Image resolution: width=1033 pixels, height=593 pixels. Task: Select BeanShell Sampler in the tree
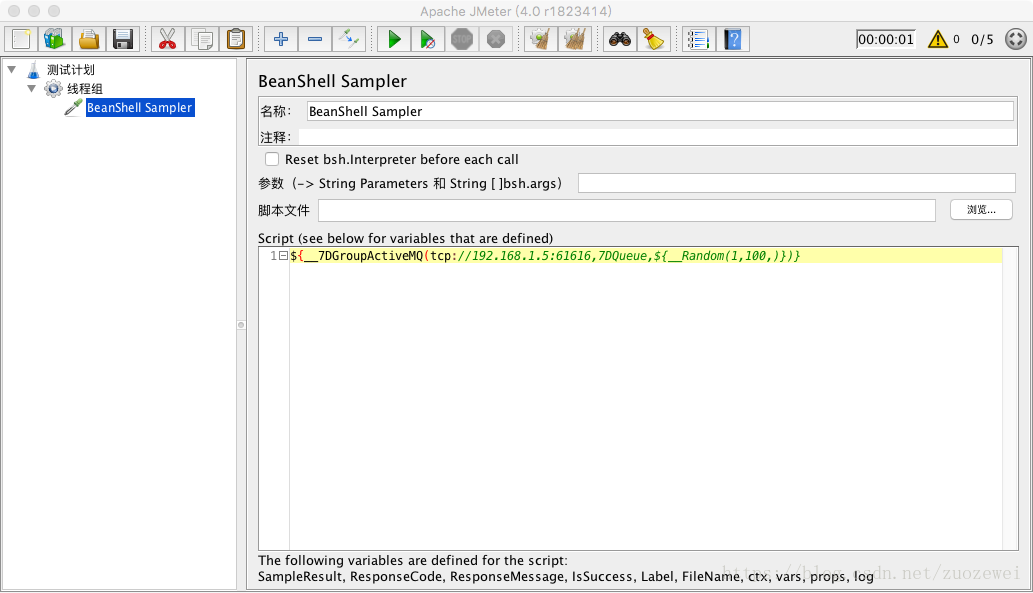pyautogui.click(x=140, y=107)
